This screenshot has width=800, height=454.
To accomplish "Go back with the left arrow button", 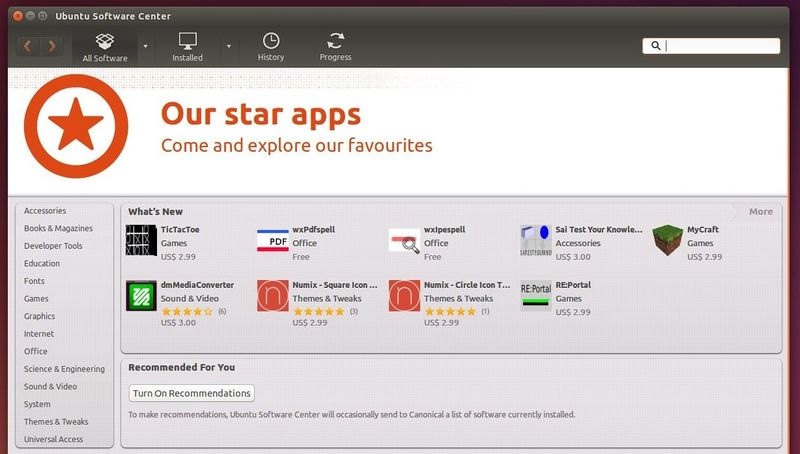I will (28, 46).
